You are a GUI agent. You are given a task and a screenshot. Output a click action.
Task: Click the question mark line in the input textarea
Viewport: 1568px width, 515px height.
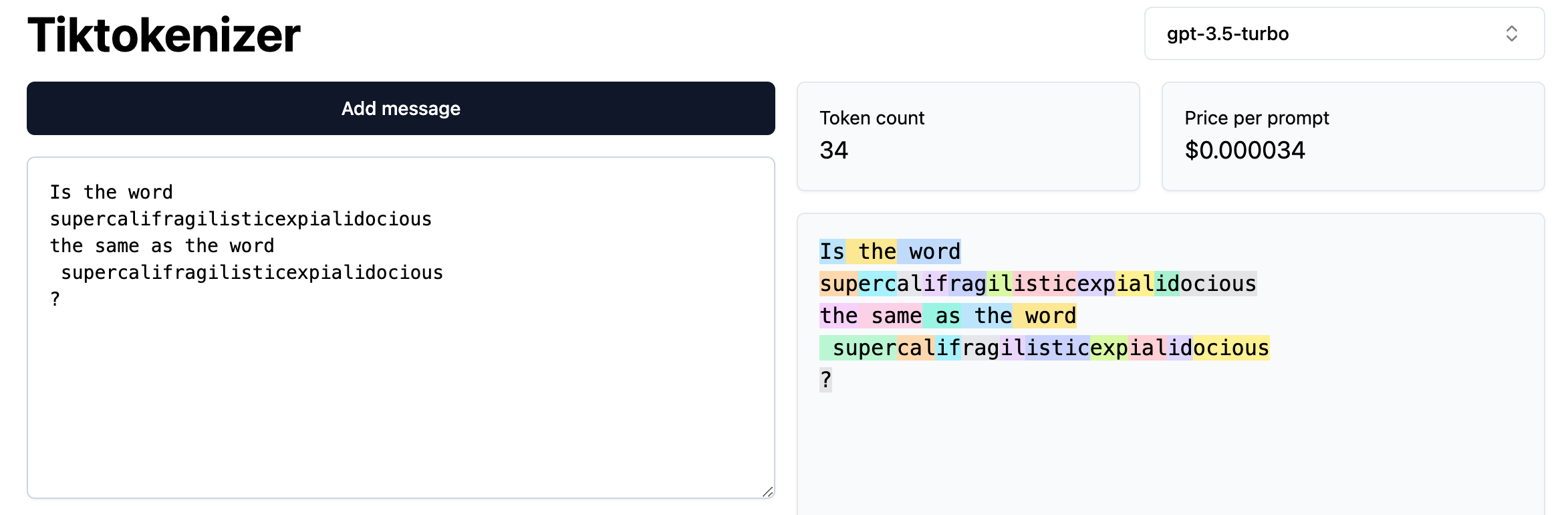pyautogui.click(x=55, y=299)
